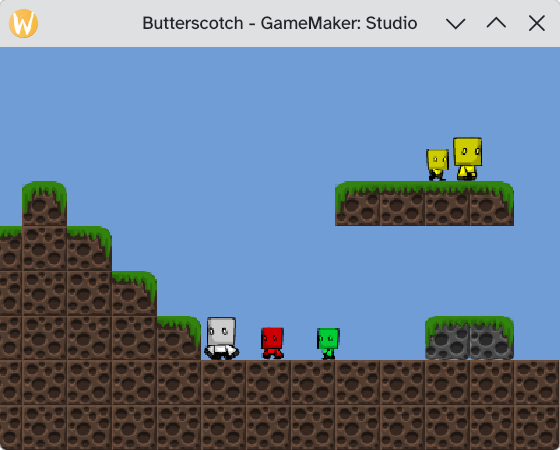
Task: Minimize the window using the down chevron
Action: 456,24
